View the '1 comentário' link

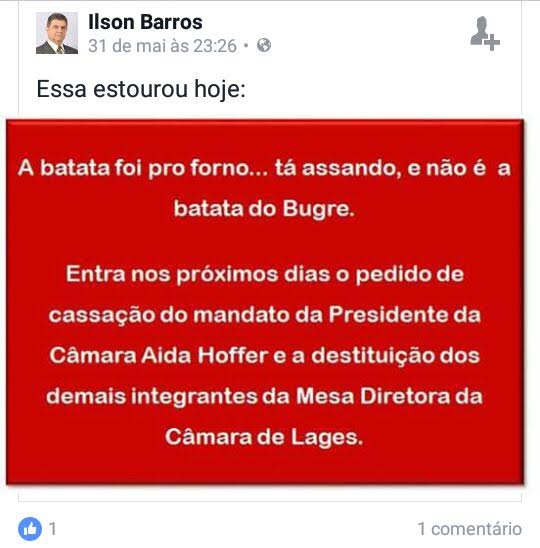(x=470, y=529)
